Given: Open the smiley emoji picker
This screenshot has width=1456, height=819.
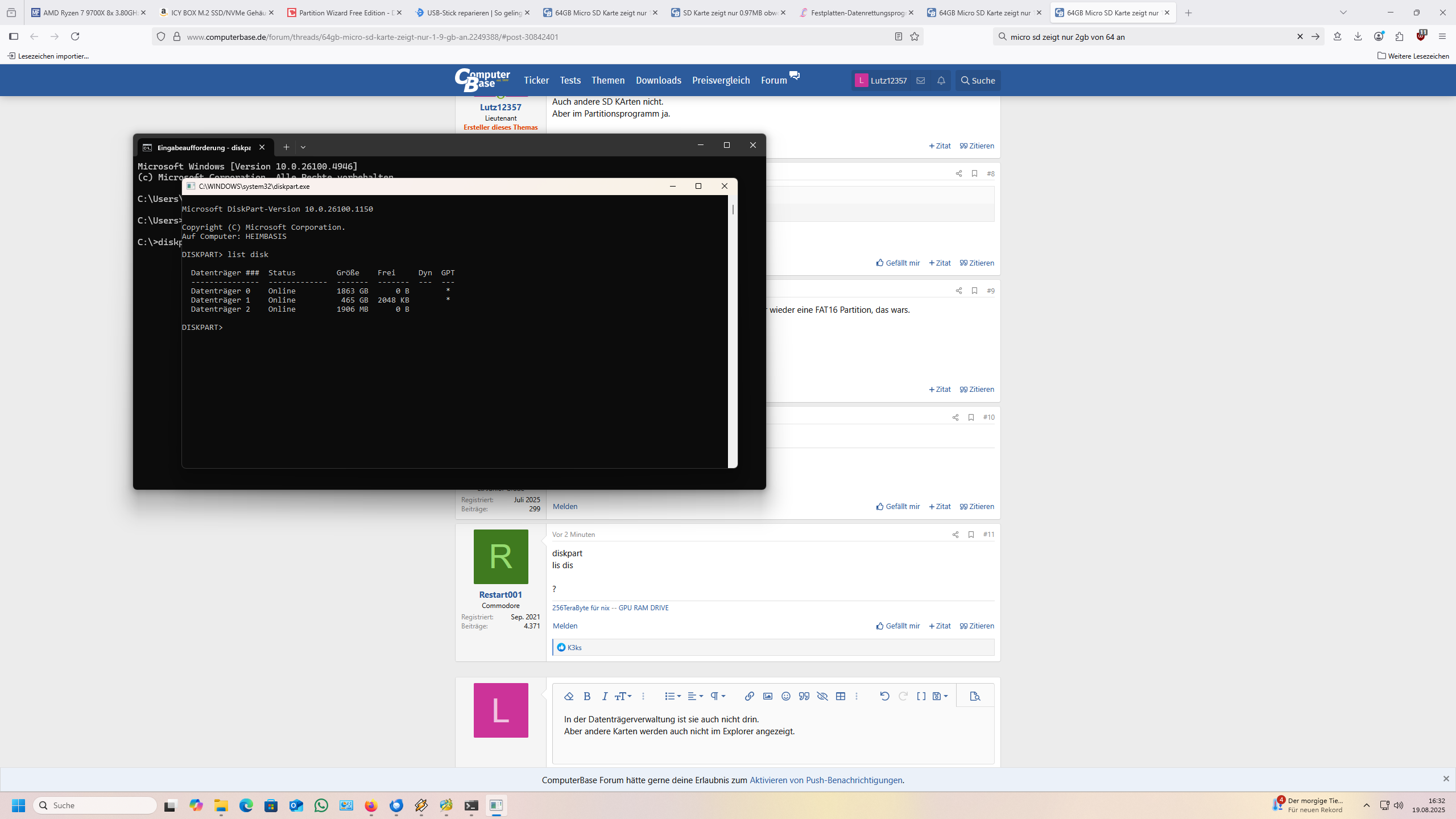Looking at the screenshot, I should (x=785, y=696).
